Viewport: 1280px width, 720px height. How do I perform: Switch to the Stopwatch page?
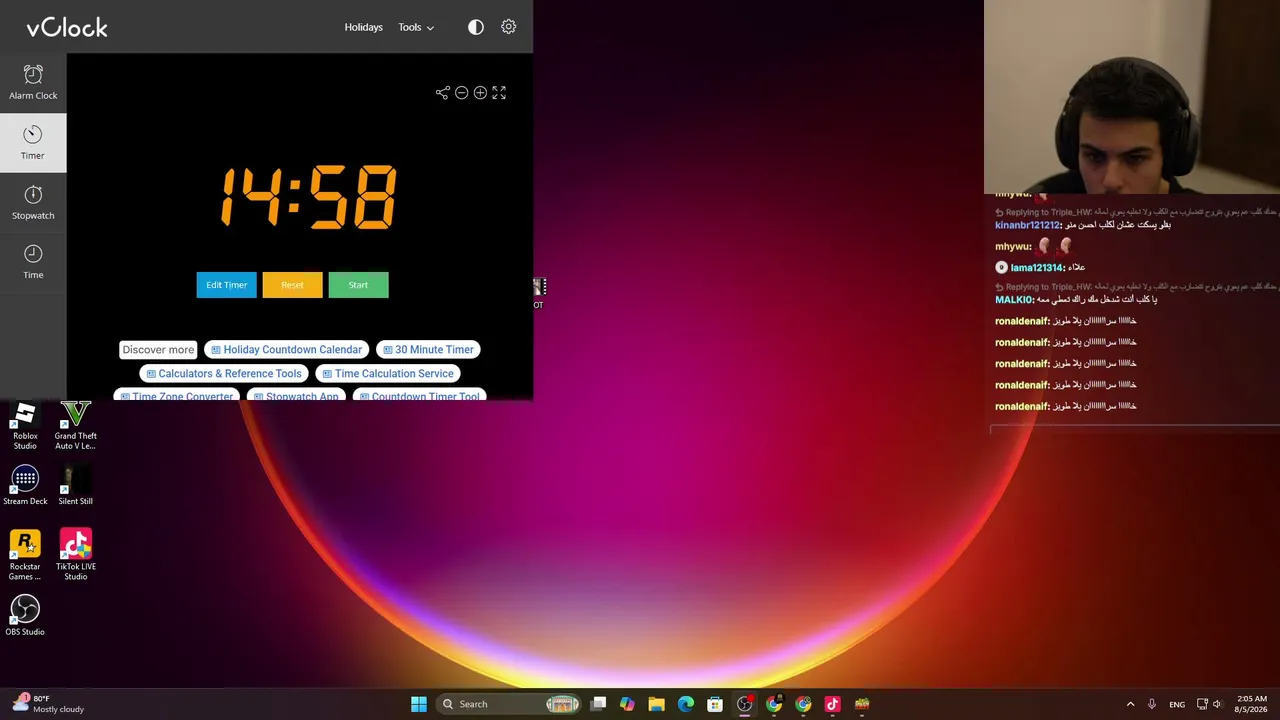pos(33,203)
